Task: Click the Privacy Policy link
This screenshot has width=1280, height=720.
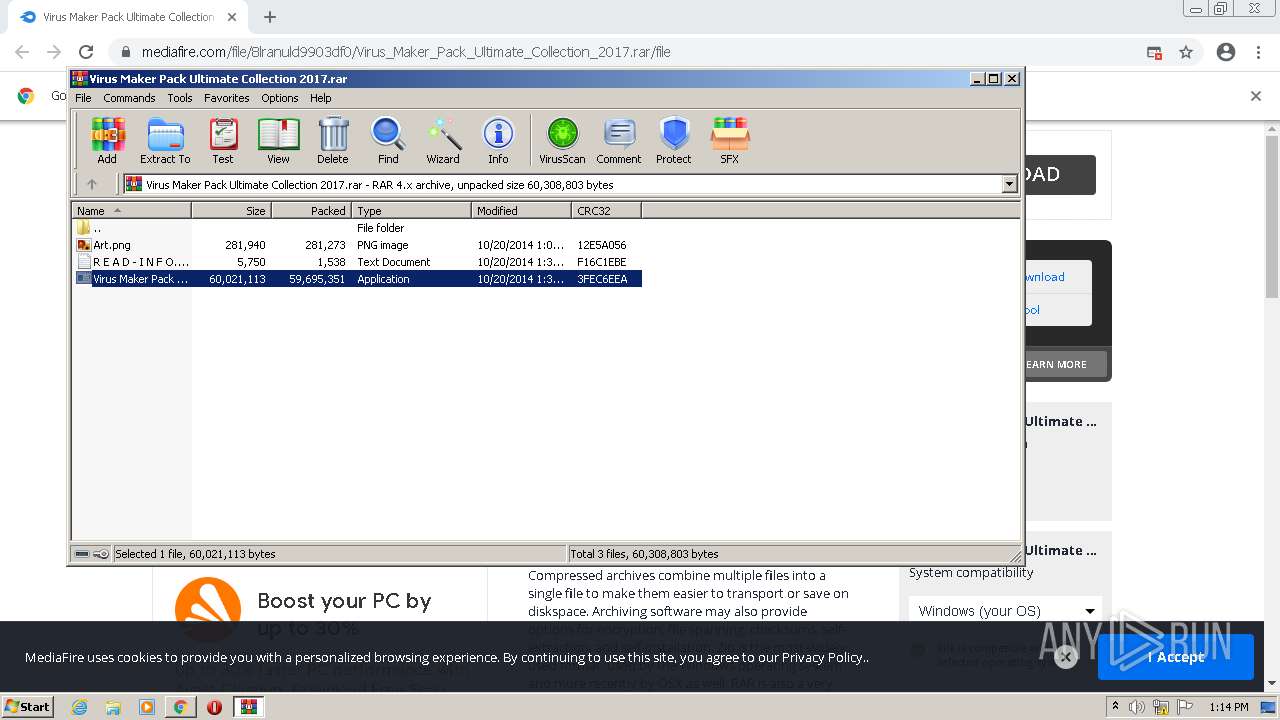Action: pos(823,657)
